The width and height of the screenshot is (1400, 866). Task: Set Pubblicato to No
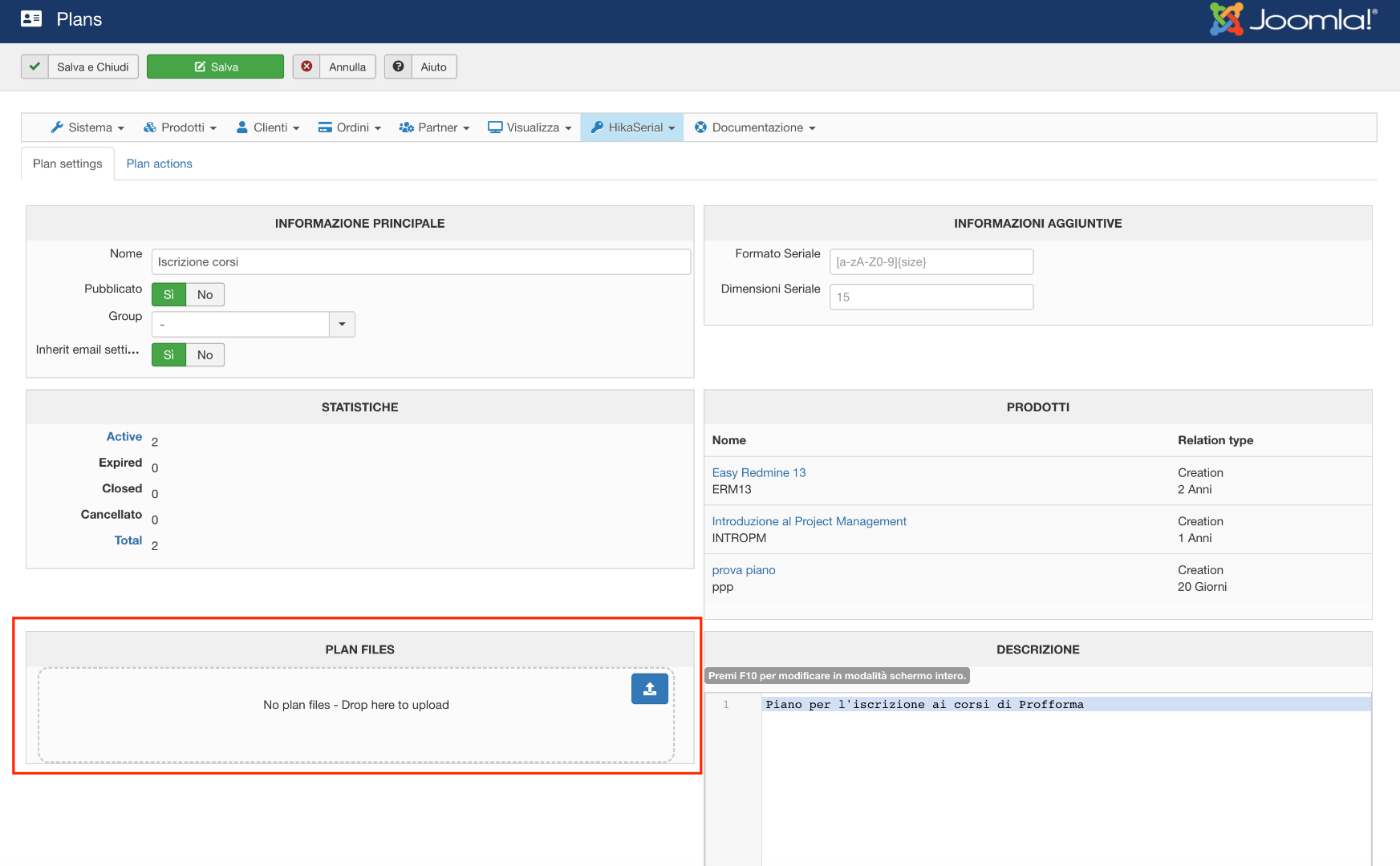point(205,295)
